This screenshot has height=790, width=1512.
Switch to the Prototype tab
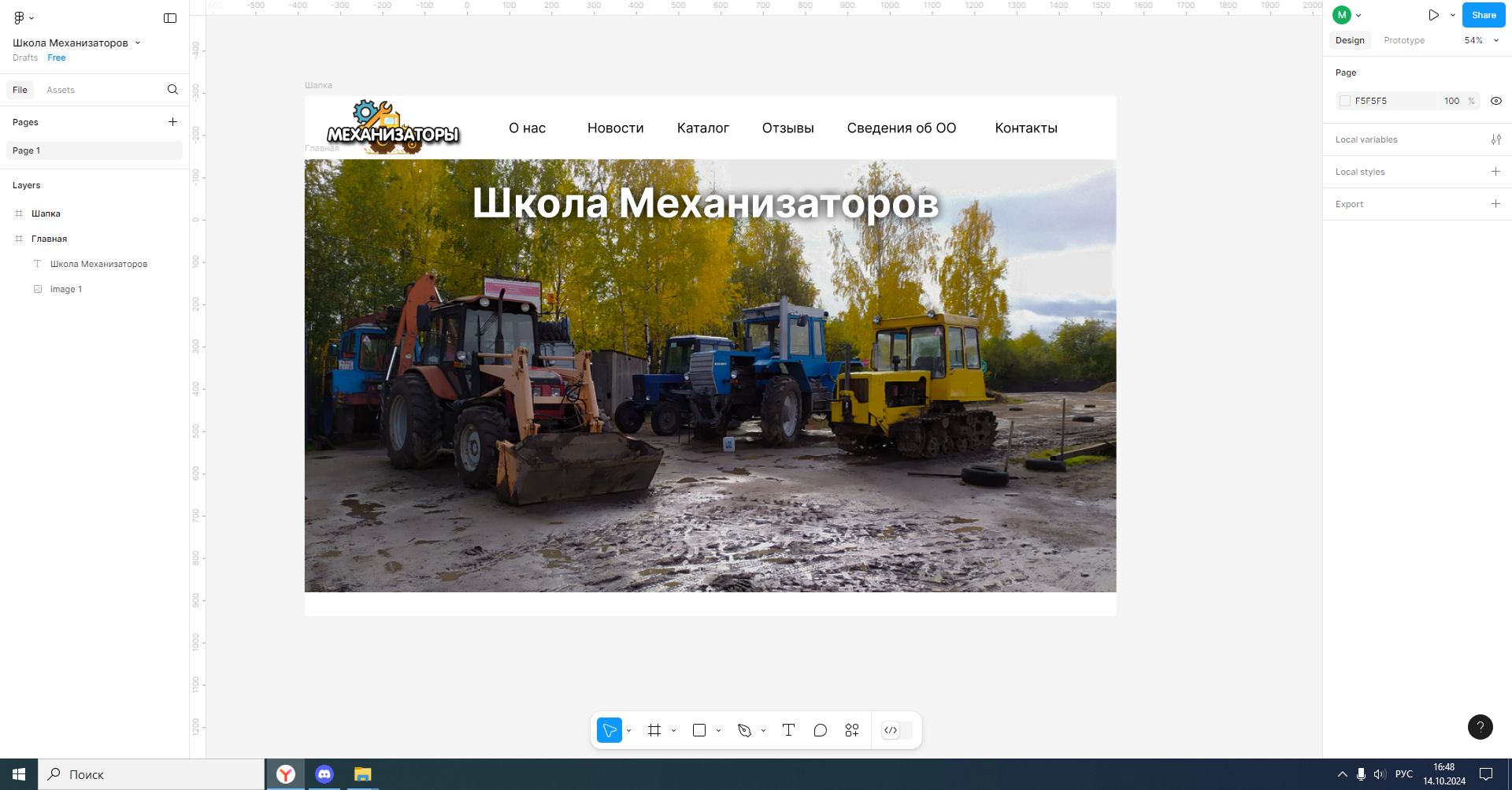point(1404,40)
